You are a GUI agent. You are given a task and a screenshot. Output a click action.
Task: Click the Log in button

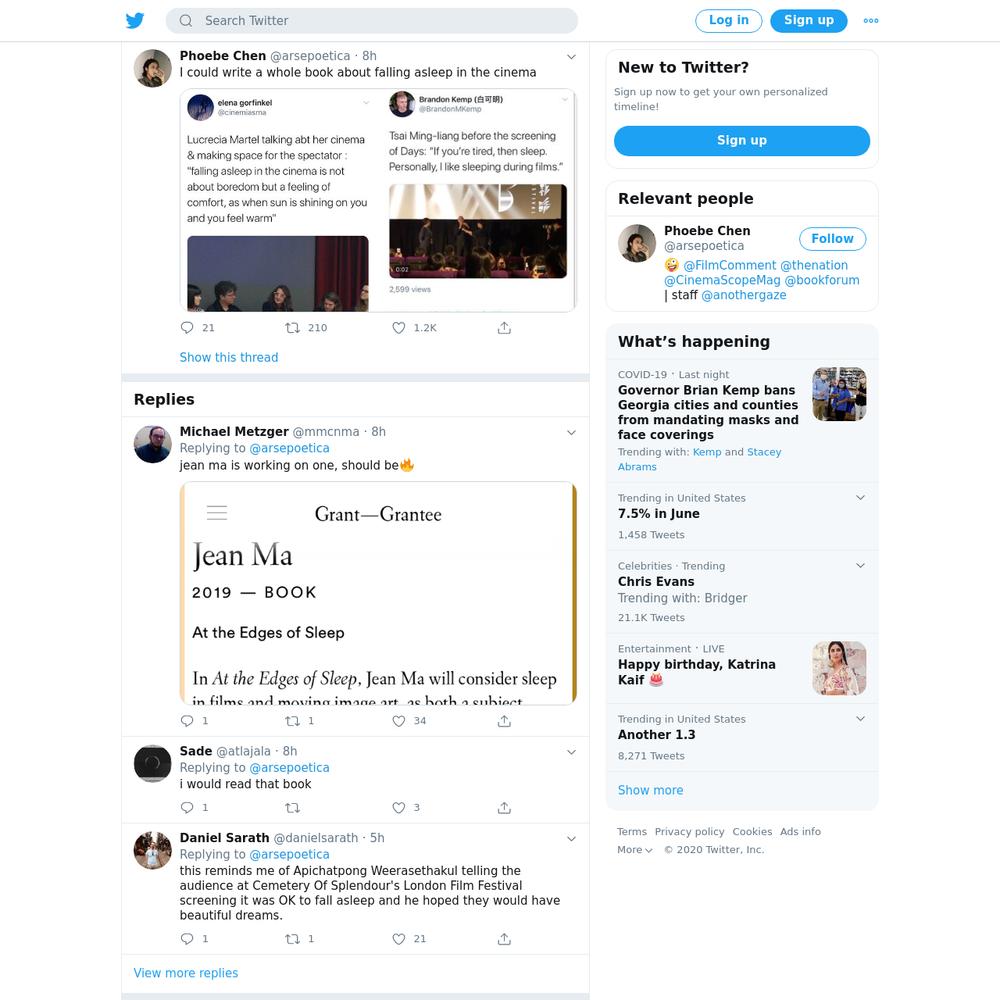click(728, 20)
